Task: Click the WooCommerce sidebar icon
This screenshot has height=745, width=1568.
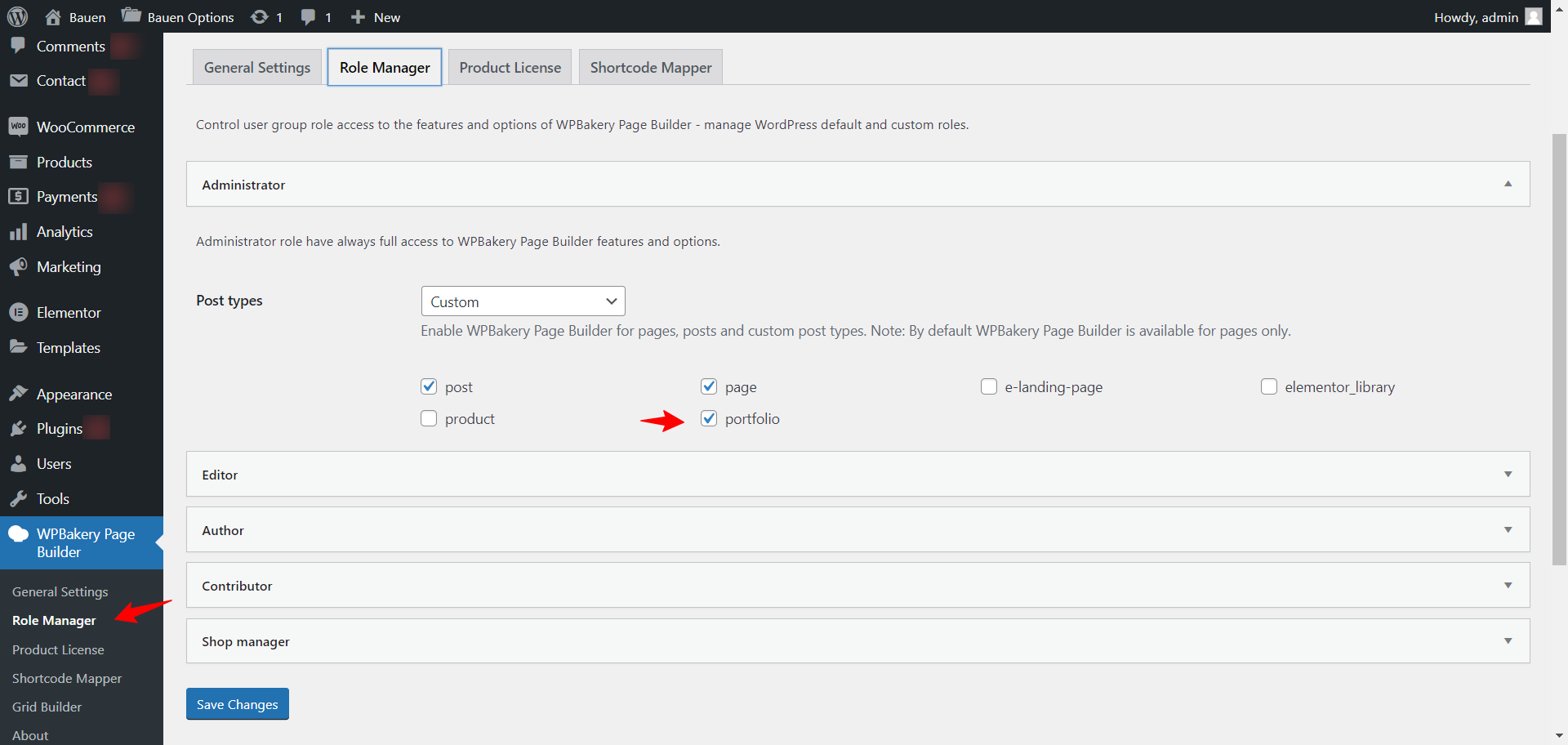Action: (x=18, y=127)
